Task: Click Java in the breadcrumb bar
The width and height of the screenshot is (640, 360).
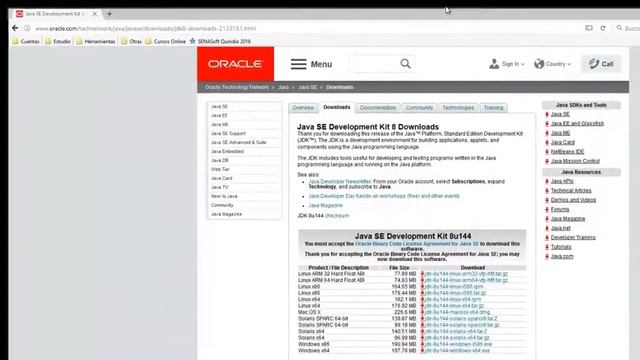Action: (x=283, y=87)
